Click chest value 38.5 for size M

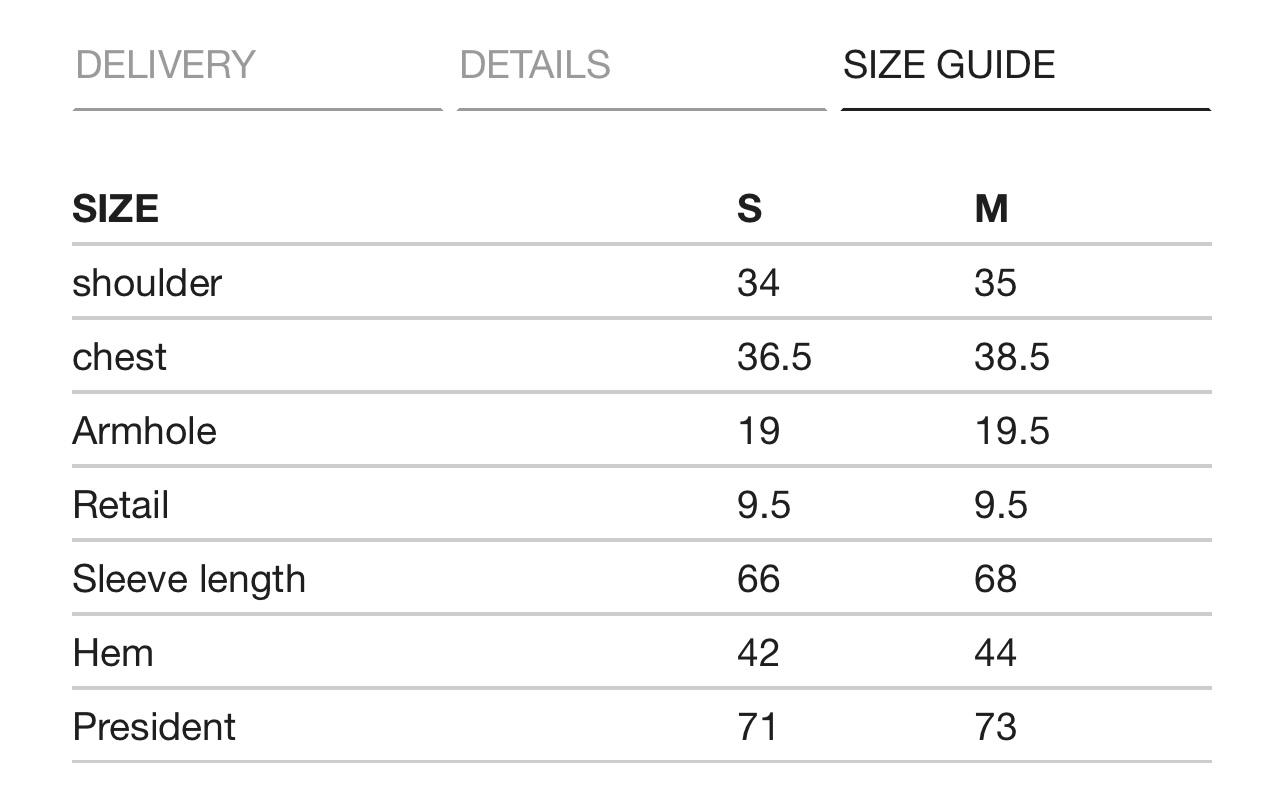tap(1012, 357)
